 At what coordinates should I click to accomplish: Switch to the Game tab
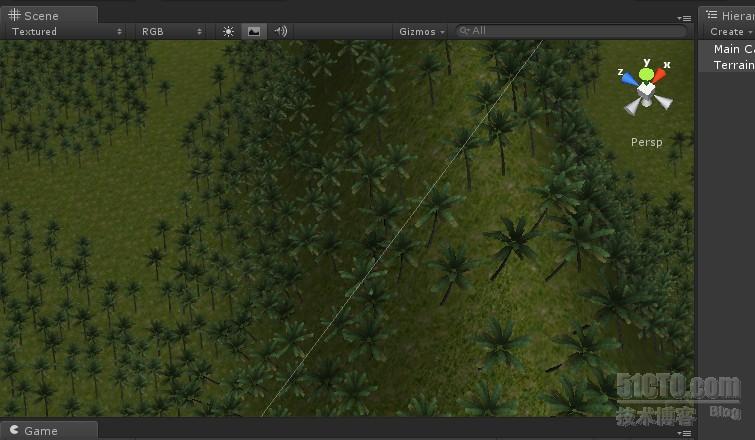[48, 430]
